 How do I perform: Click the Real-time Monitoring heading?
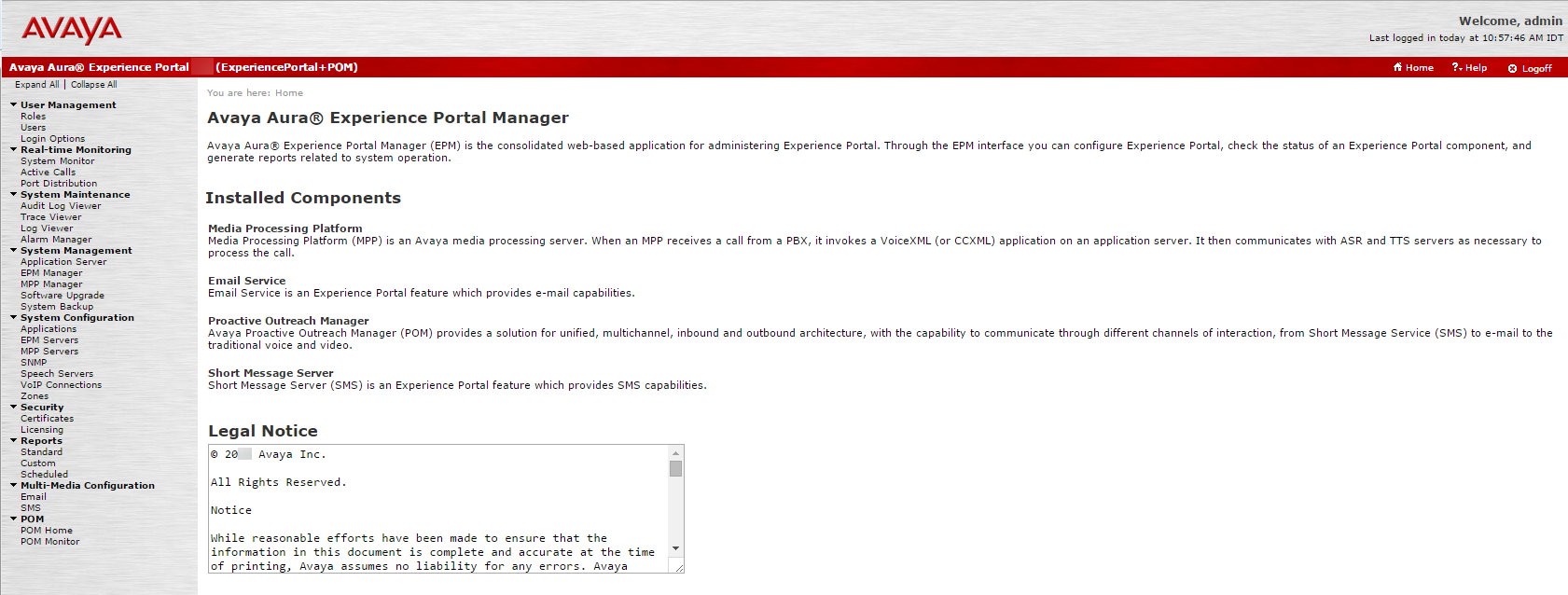(76, 150)
